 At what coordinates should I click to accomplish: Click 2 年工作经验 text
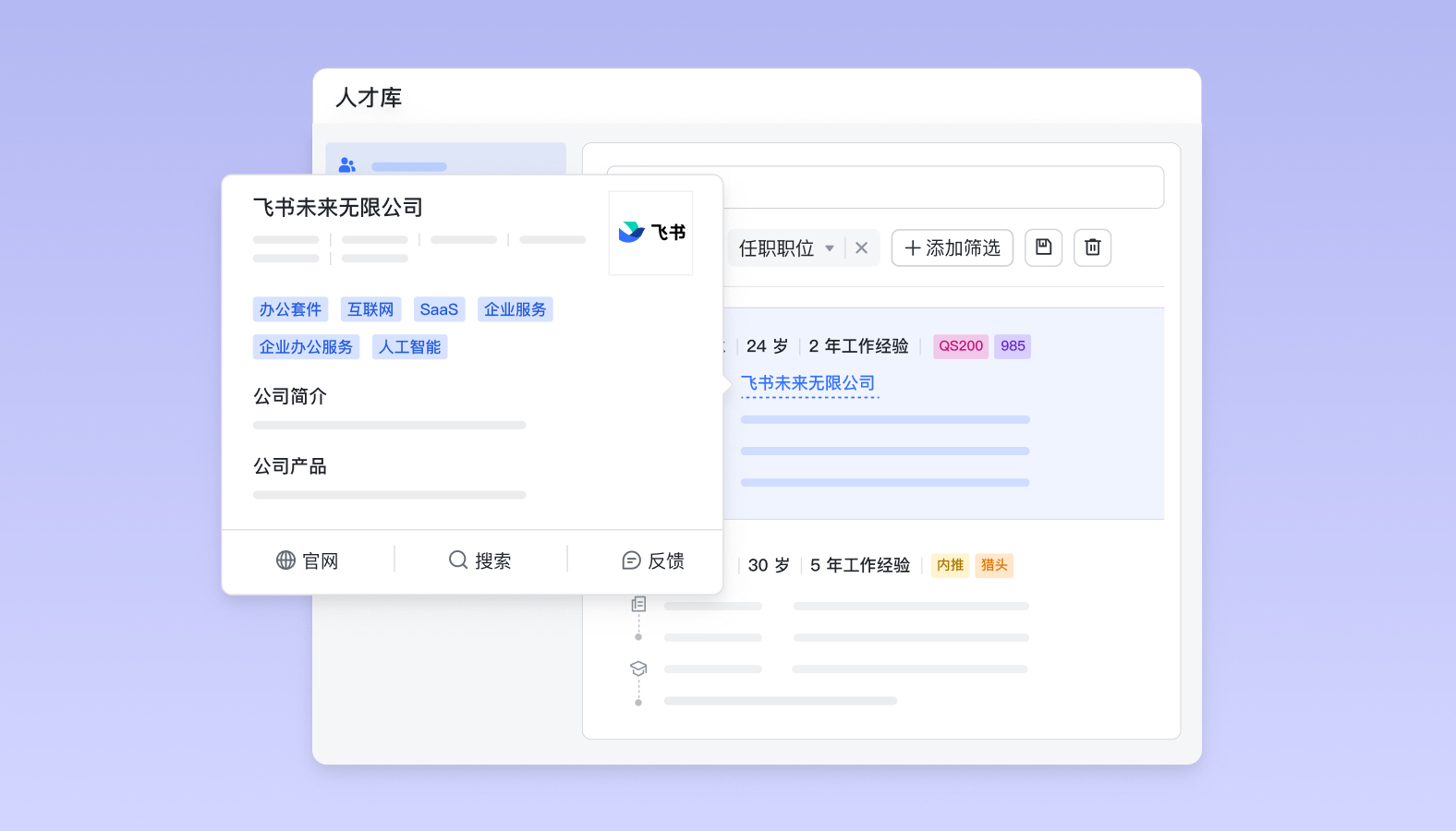[x=858, y=346]
